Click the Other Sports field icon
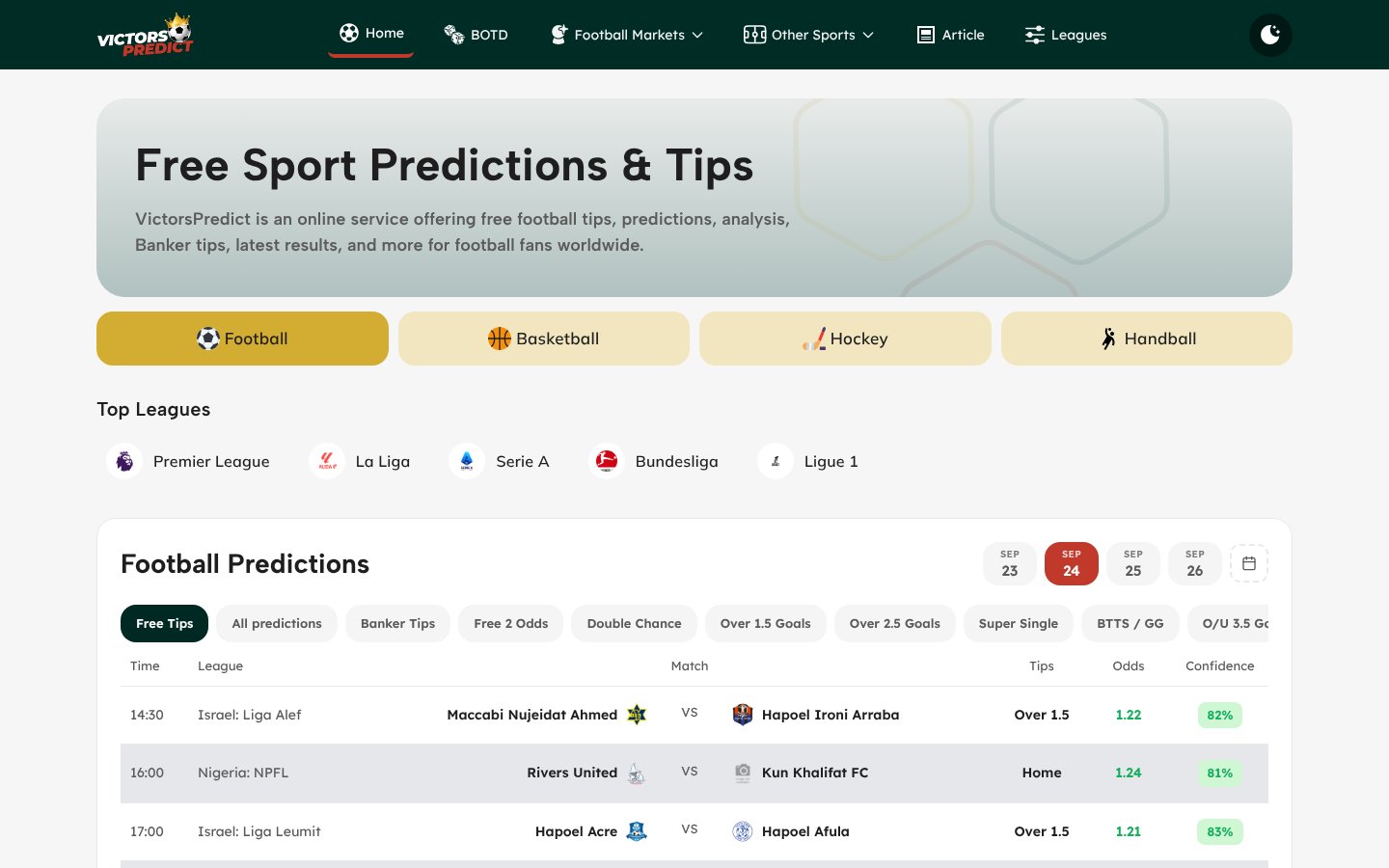Image resolution: width=1389 pixels, height=868 pixels. [754, 35]
